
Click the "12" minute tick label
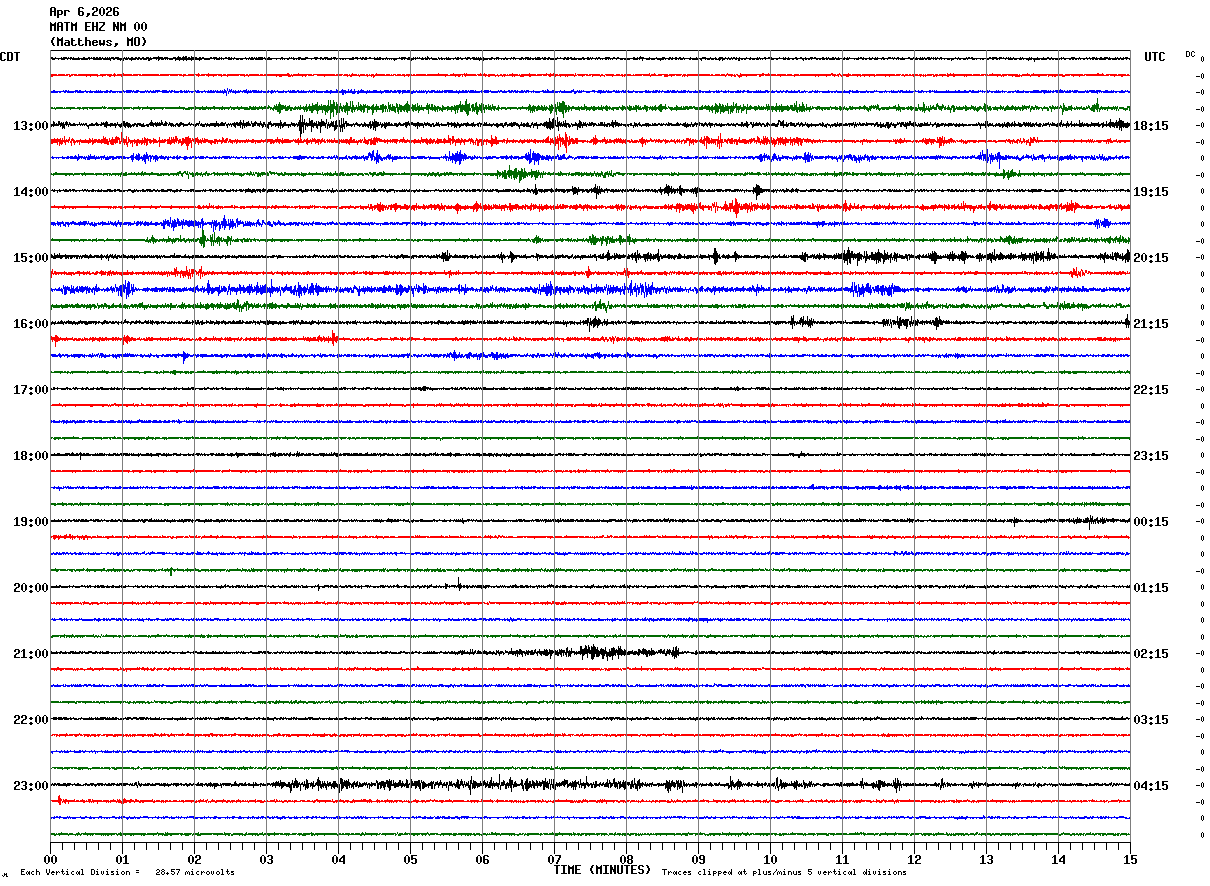tap(914, 859)
